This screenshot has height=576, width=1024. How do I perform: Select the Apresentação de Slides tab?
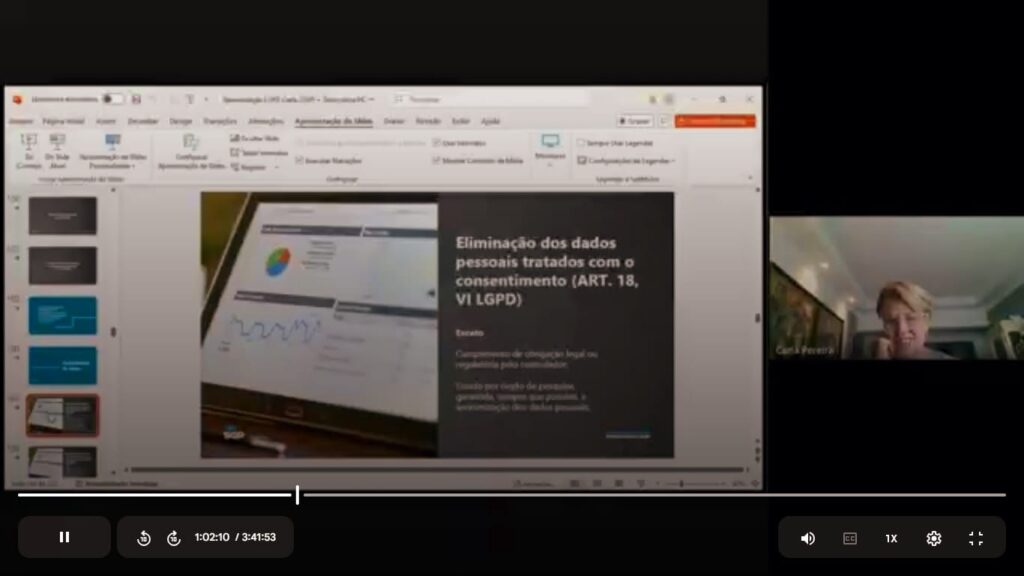coord(334,121)
